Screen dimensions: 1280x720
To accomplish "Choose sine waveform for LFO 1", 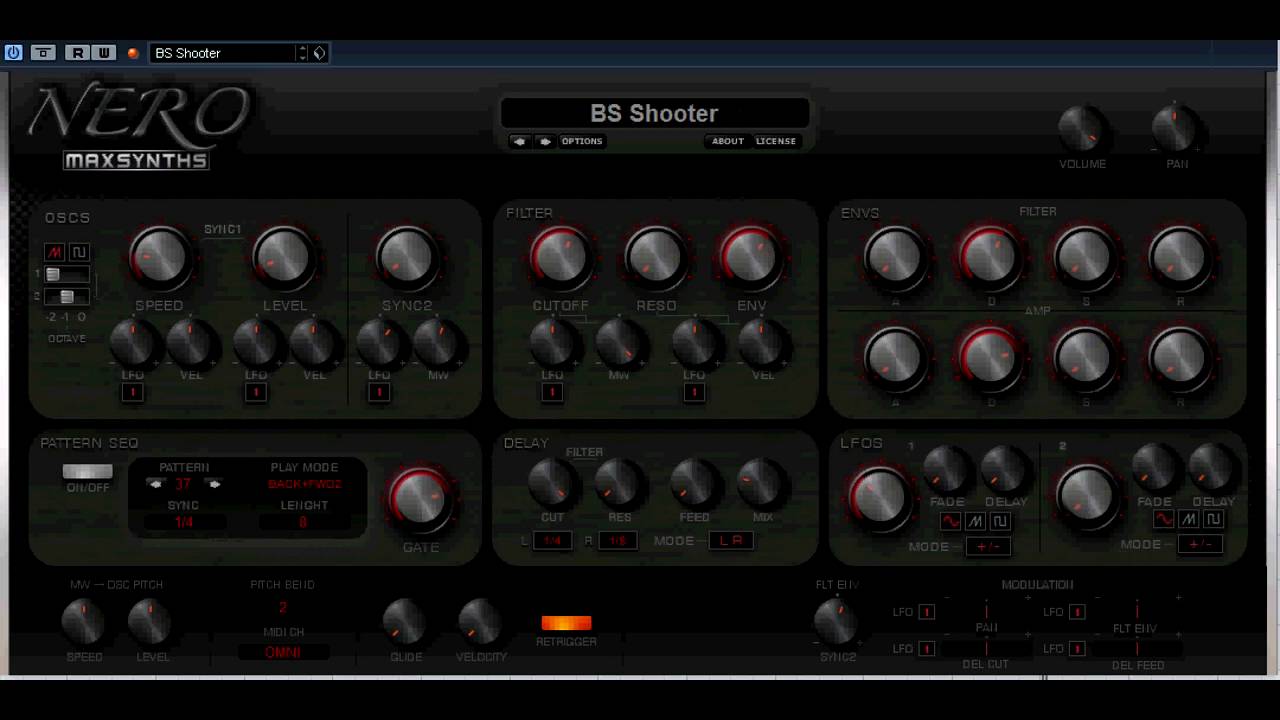I will tap(950, 521).
